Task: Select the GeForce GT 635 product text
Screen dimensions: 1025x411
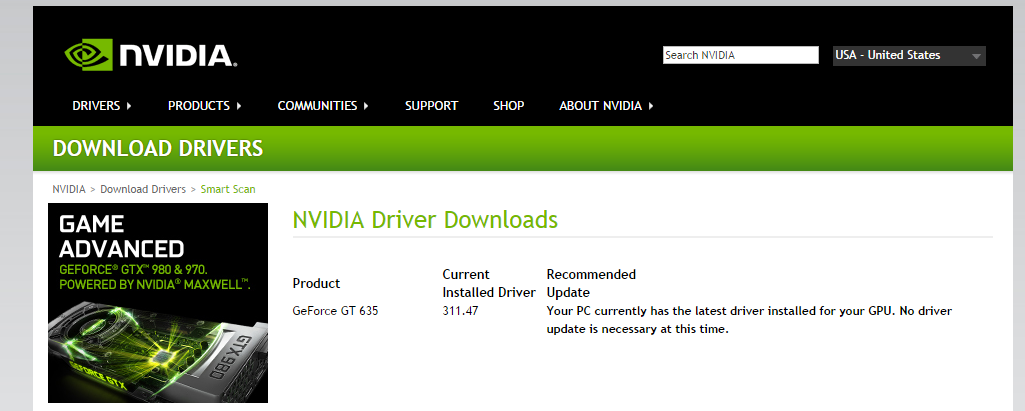Action: coord(335,311)
